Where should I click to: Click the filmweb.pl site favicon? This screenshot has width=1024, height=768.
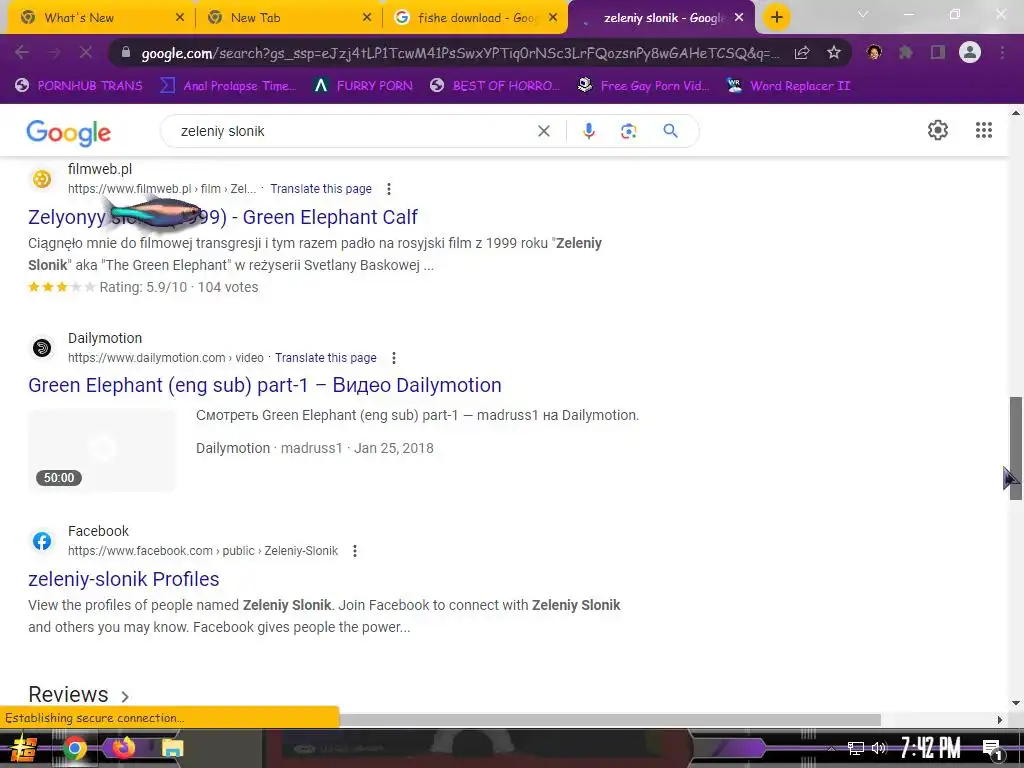(42, 179)
